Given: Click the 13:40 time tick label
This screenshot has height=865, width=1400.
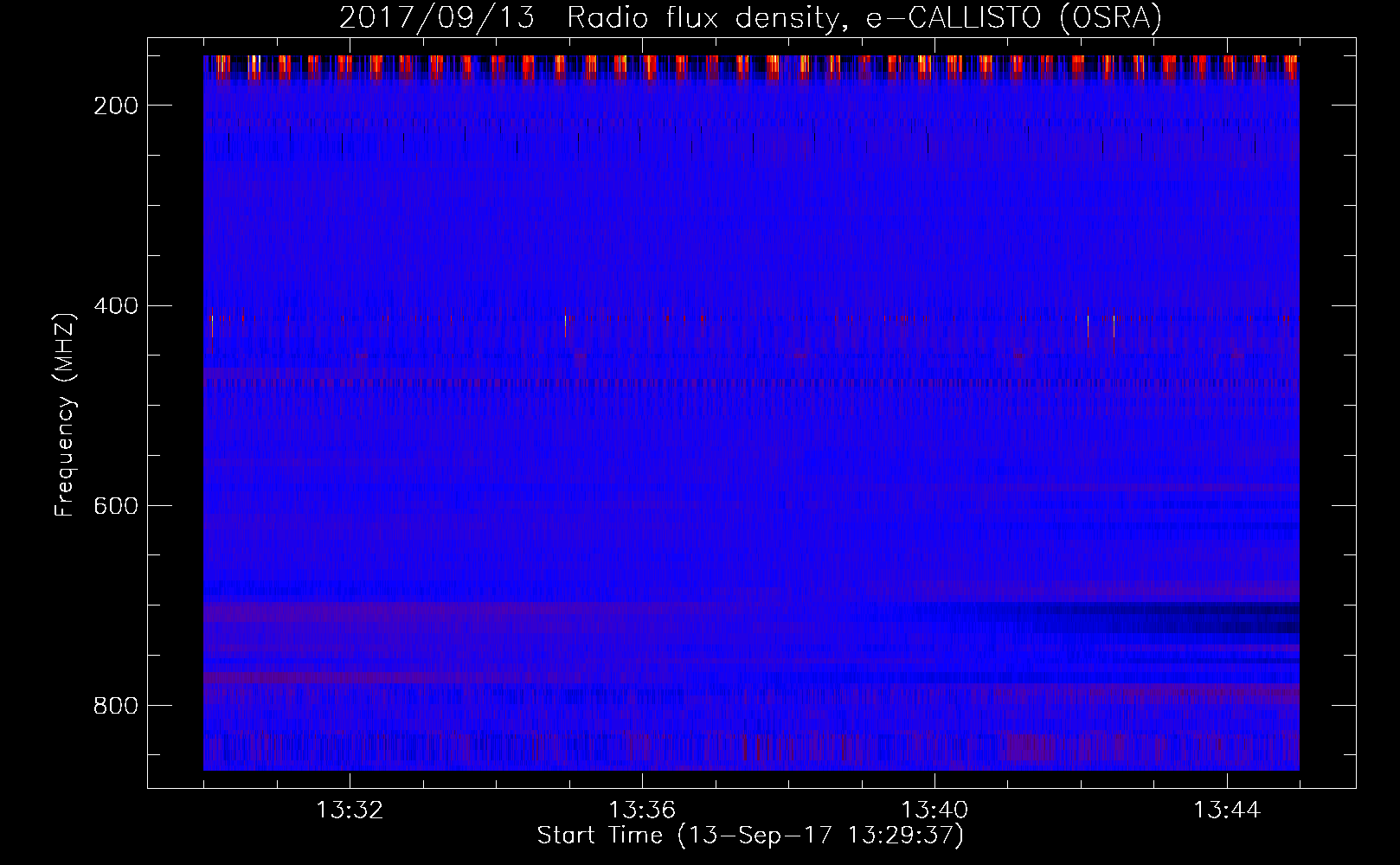Looking at the screenshot, I should pyautogui.click(x=934, y=811).
